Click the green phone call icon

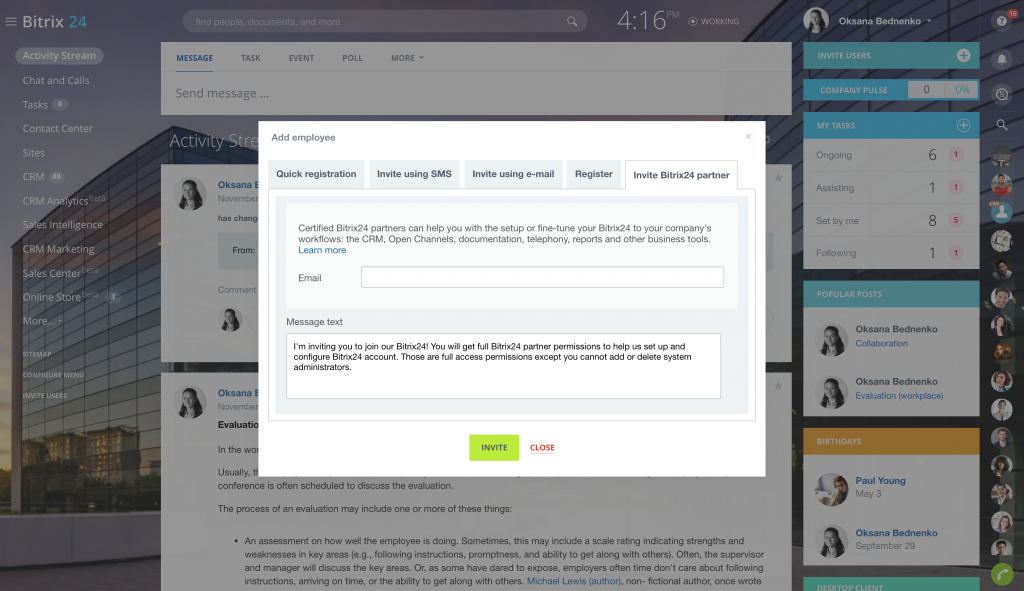tap(1001, 574)
